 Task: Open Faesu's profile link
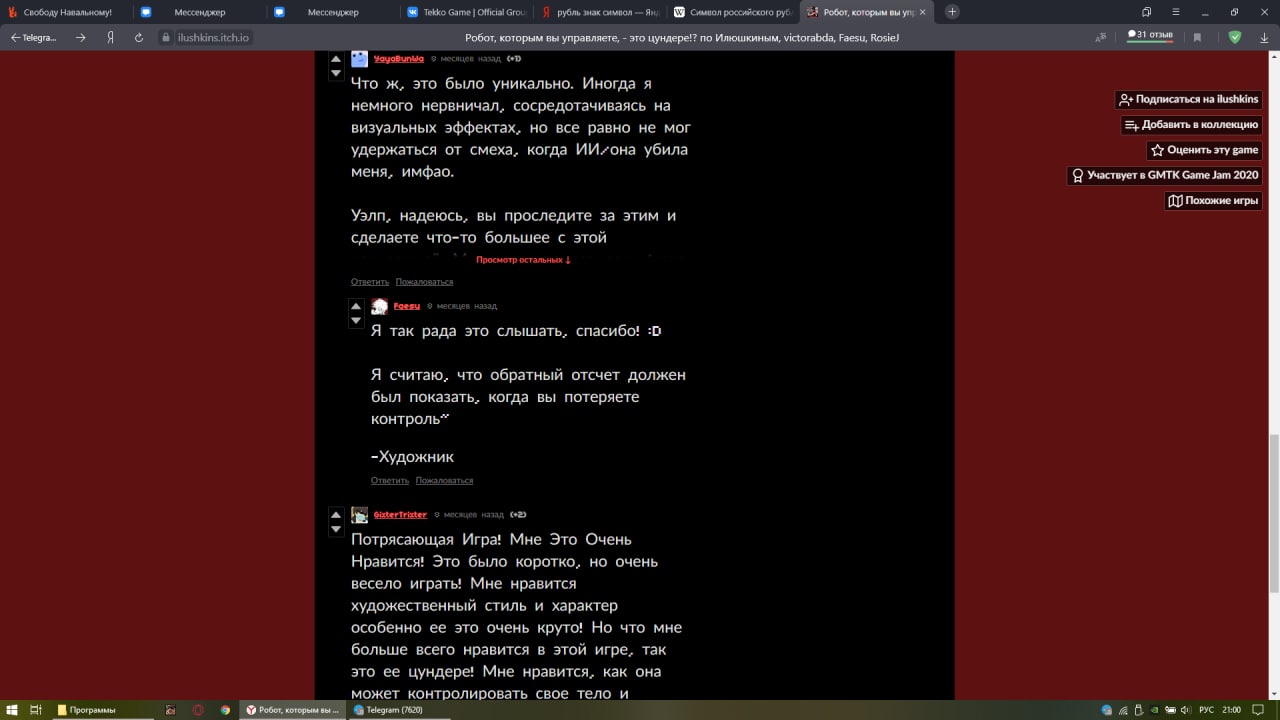tap(406, 306)
